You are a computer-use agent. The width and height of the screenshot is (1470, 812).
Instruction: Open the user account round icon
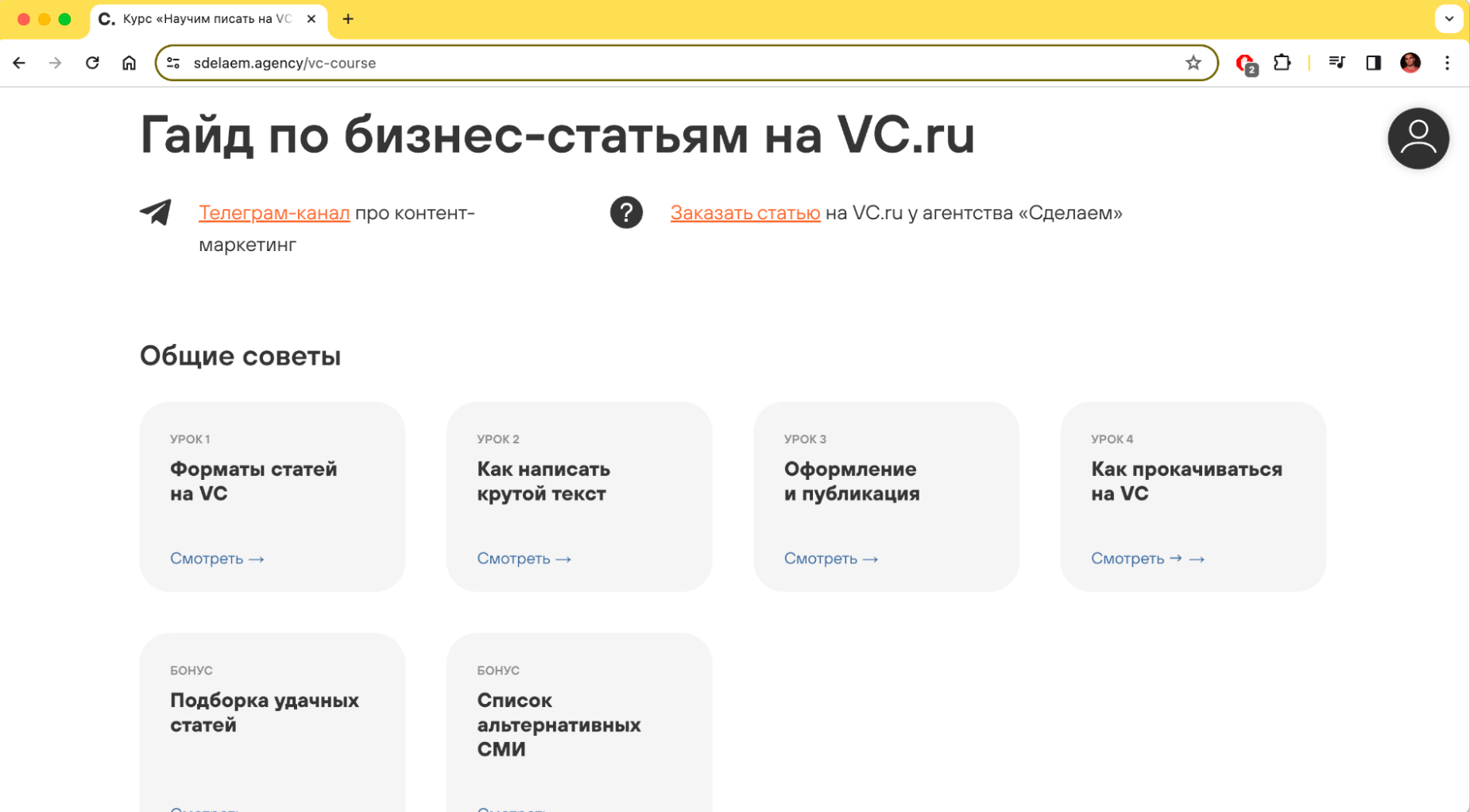(x=1418, y=138)
